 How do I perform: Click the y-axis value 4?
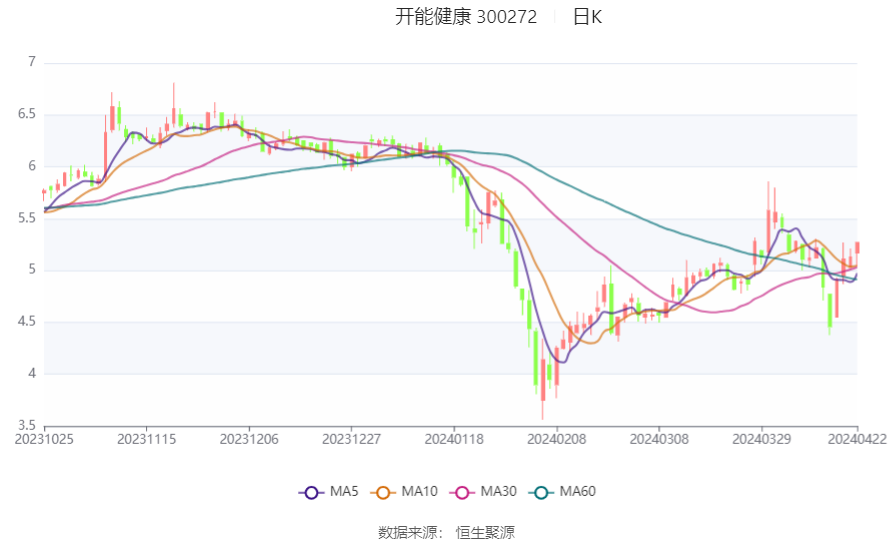point(32,373)
